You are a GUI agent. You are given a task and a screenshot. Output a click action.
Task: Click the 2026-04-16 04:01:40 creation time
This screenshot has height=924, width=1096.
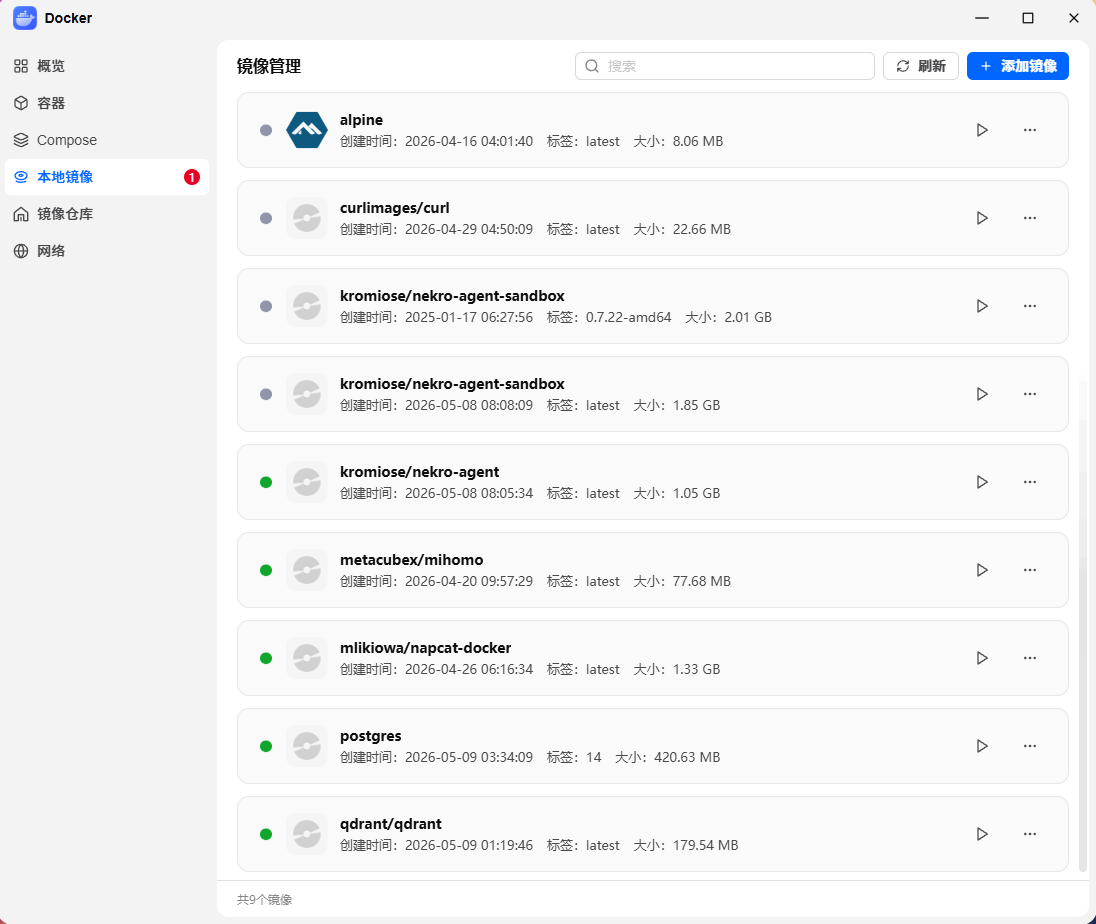tap(469, 142)
